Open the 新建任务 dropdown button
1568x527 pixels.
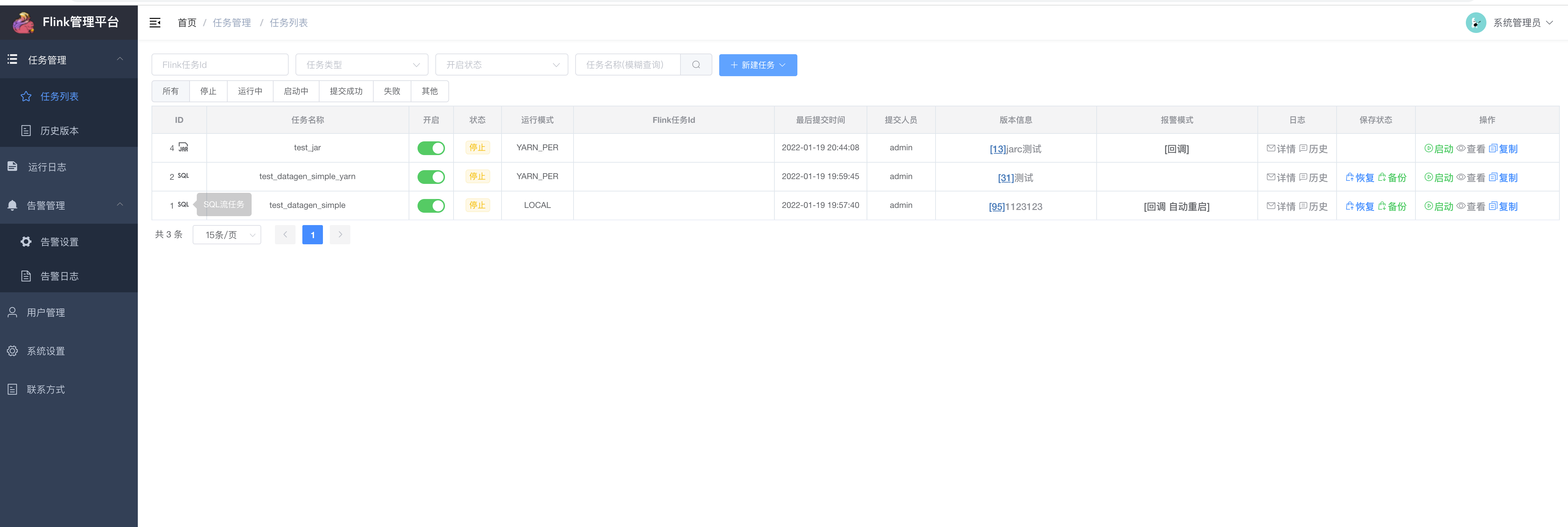click(x=758, y=65)
